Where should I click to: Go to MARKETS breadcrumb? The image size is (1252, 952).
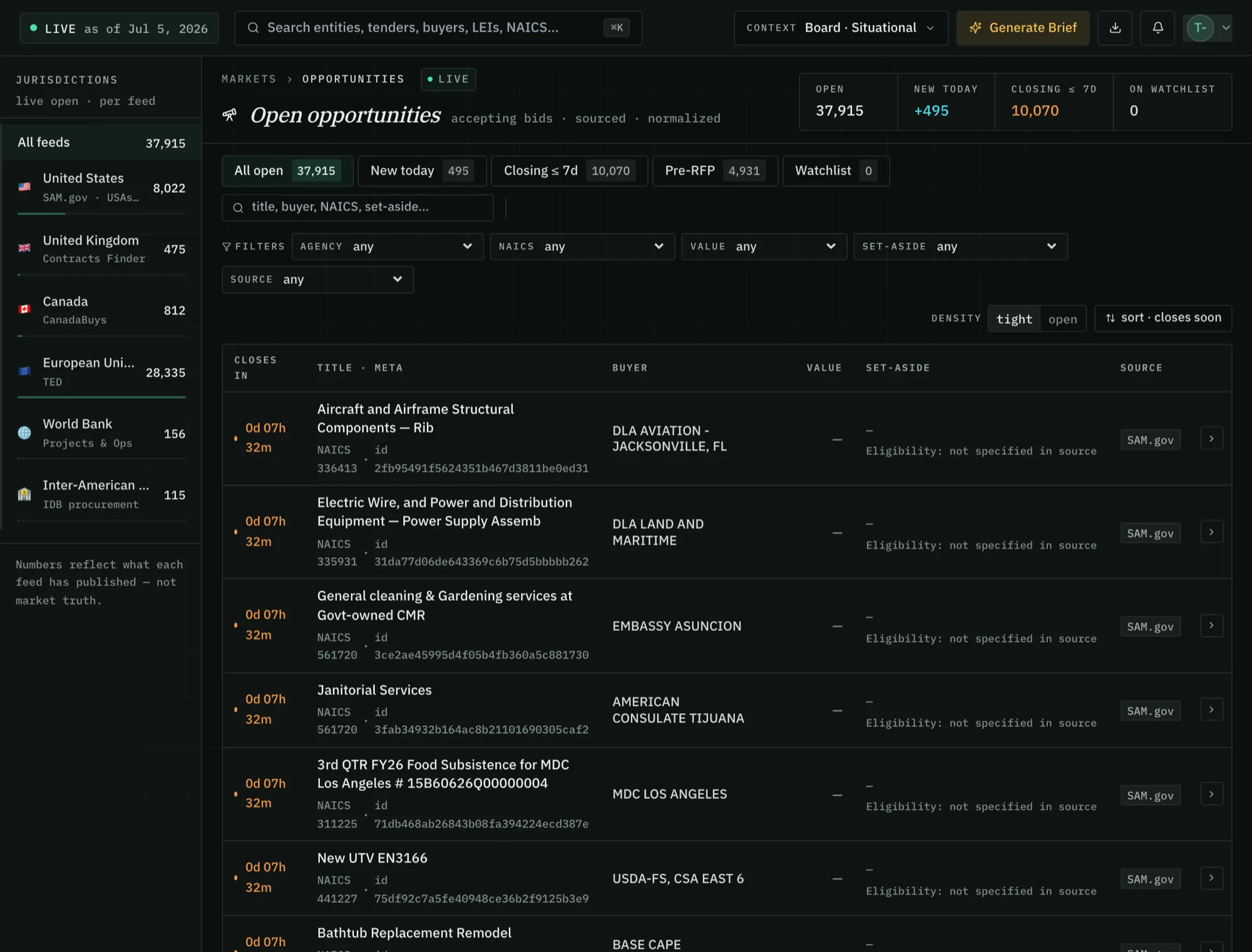click(249, 79)
